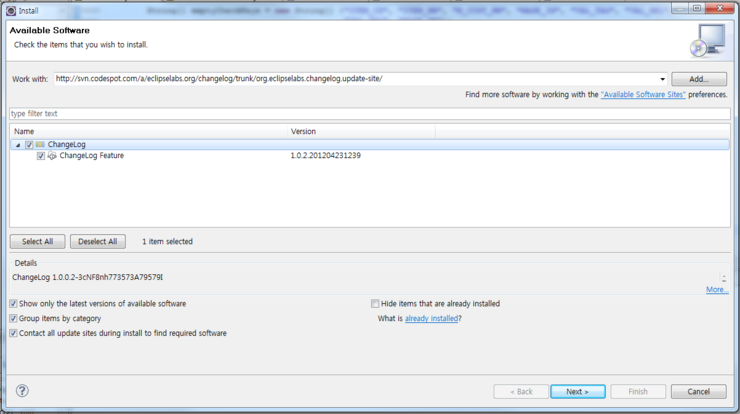Viewport: 740px width, 414px height.
Task: Click the ChangeLog Feature plugin icon
Action: pos(52,156)
